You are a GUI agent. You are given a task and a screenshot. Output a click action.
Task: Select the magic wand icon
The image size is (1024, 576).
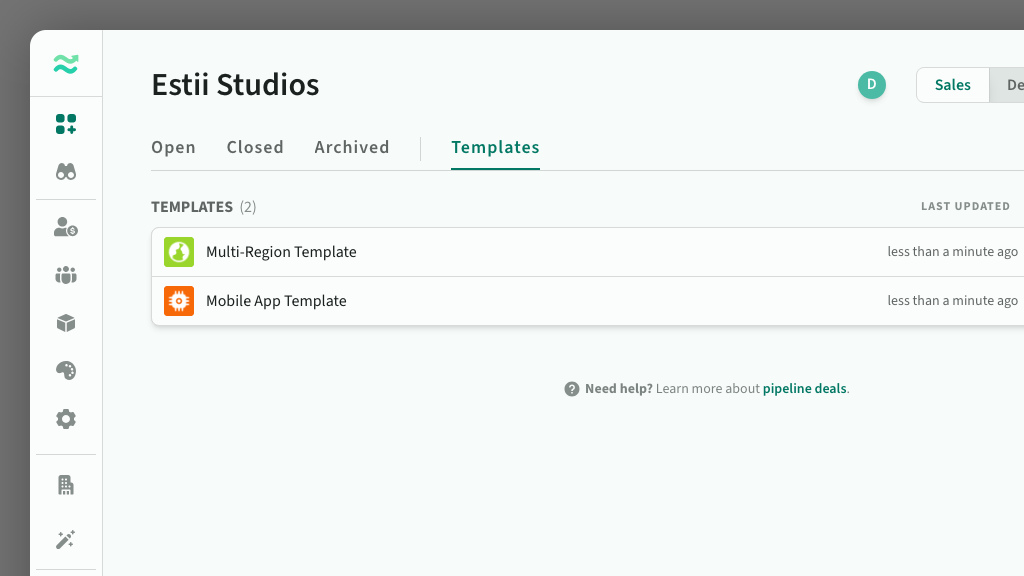click(66, 540)
